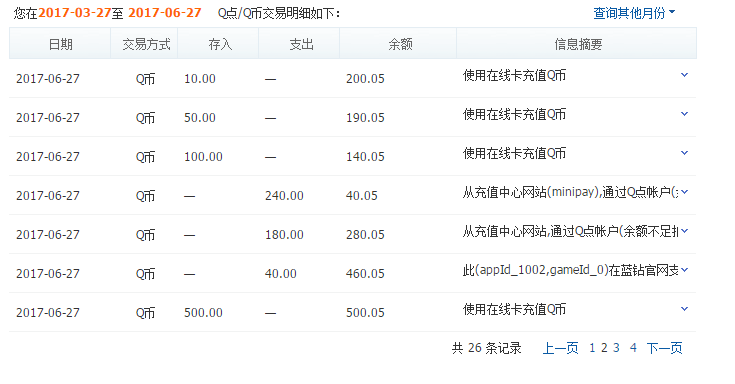Open page 3 of records

(x=616, y=348)
